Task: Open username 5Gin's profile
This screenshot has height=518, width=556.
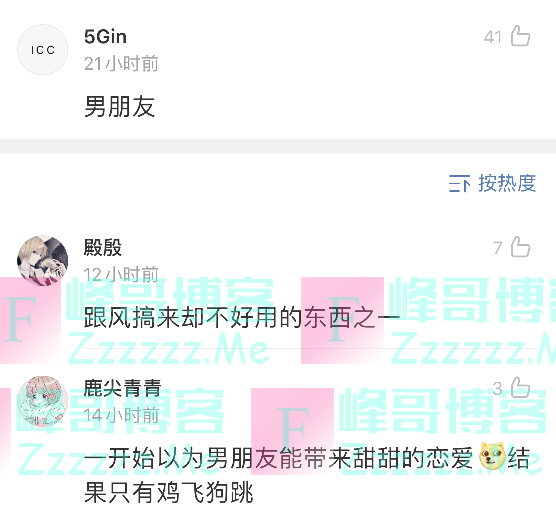Action: [105, 36]
